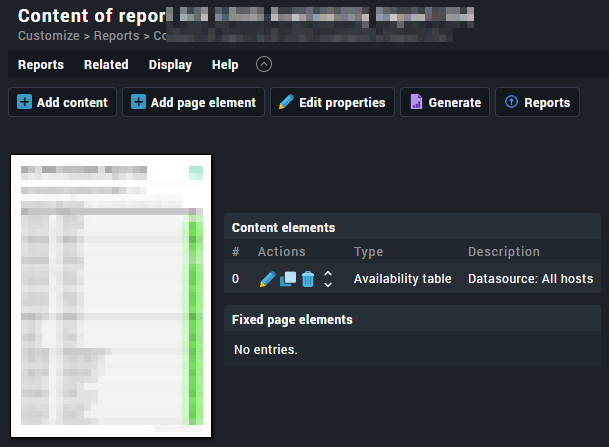Click the Content elements section header

[283, 228]
